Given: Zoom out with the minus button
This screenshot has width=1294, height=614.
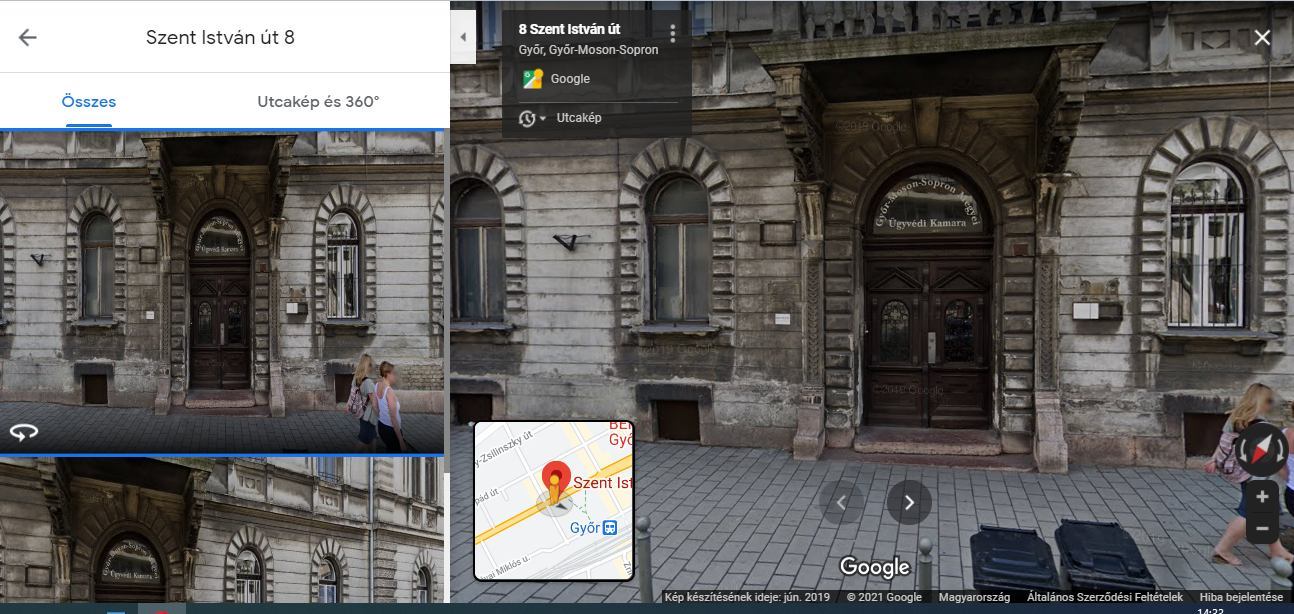Looking at the screenshot, I should [1262, 528].
